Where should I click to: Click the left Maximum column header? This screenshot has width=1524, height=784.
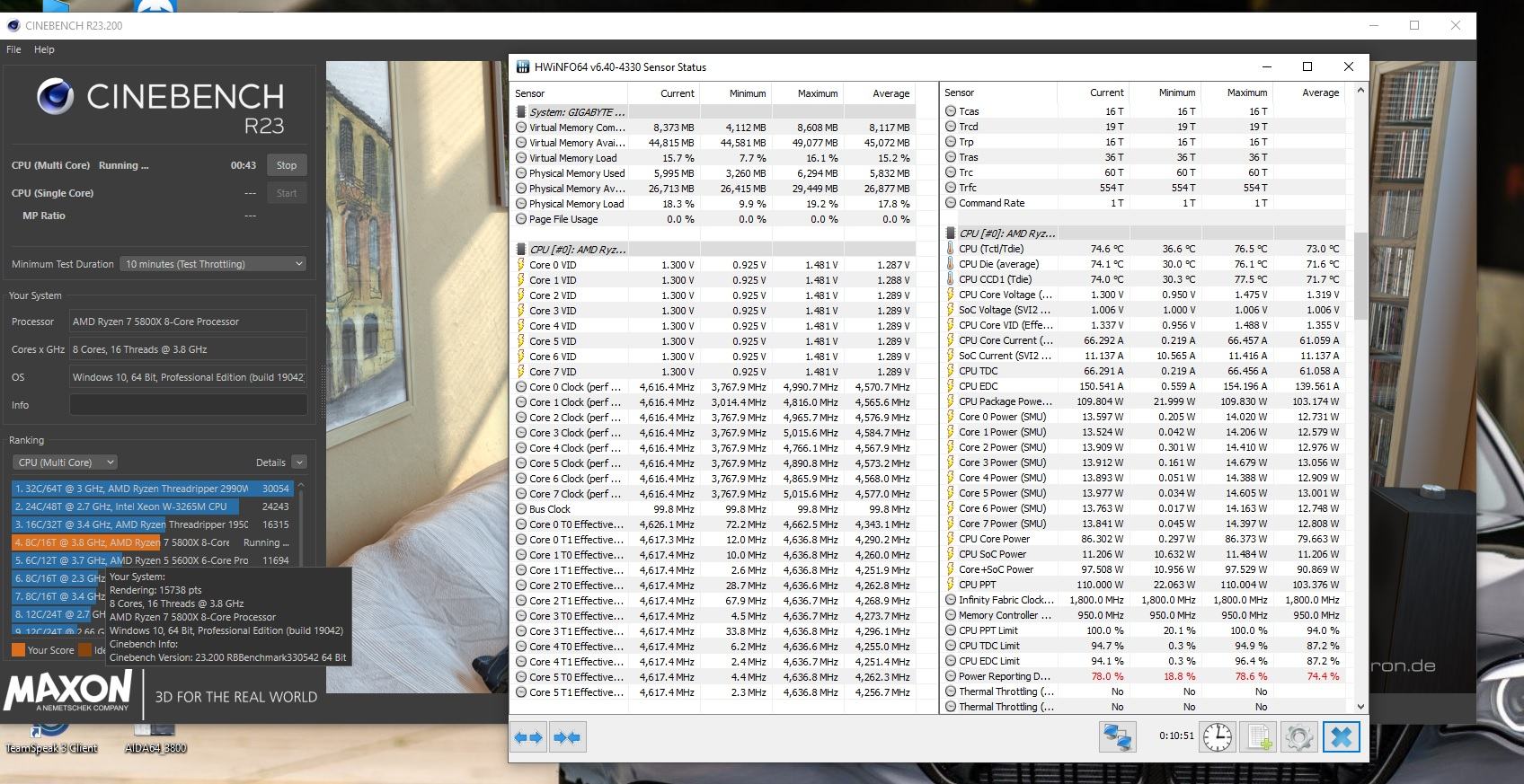(808, 93)
